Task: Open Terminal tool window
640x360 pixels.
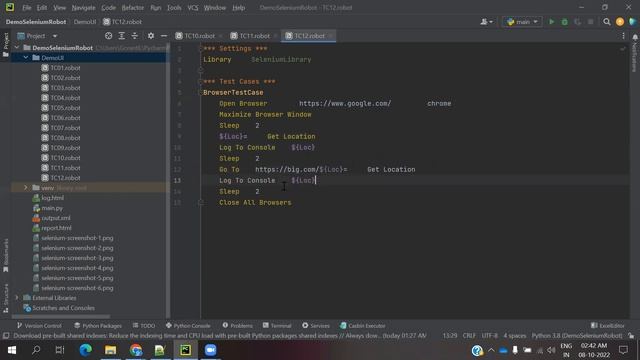Action: (277, 326)
